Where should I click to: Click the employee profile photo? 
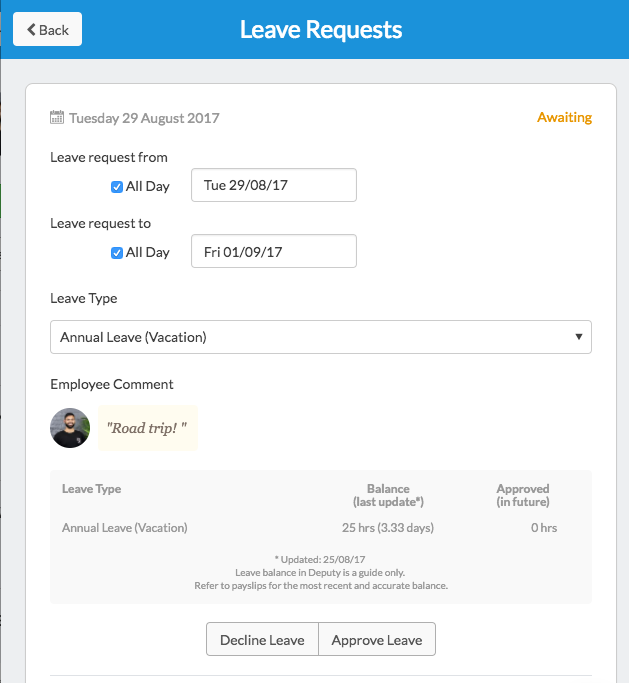(70, 428)
